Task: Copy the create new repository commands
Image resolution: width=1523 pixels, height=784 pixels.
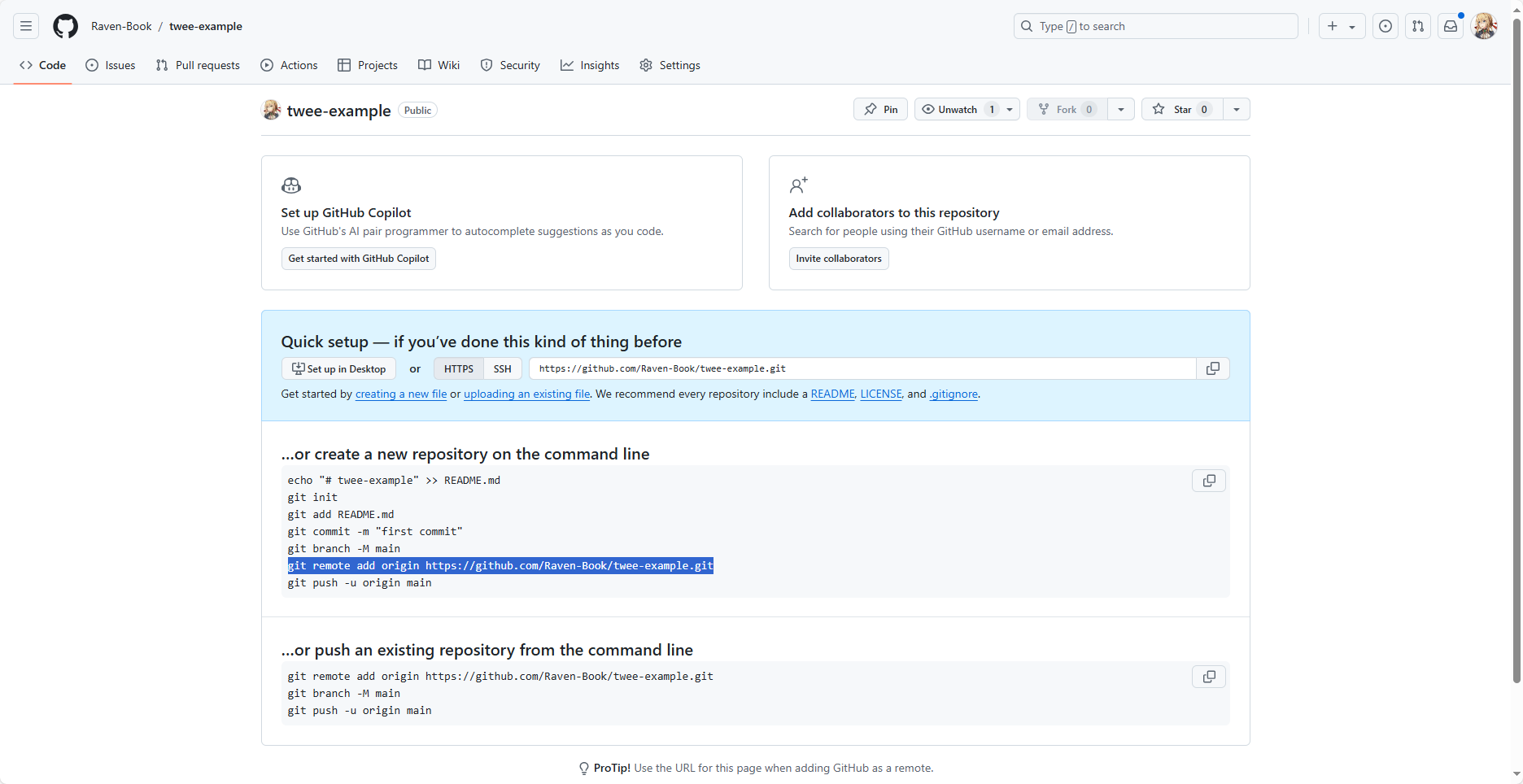Action: pyautogui.click(x=1209, y=481)
